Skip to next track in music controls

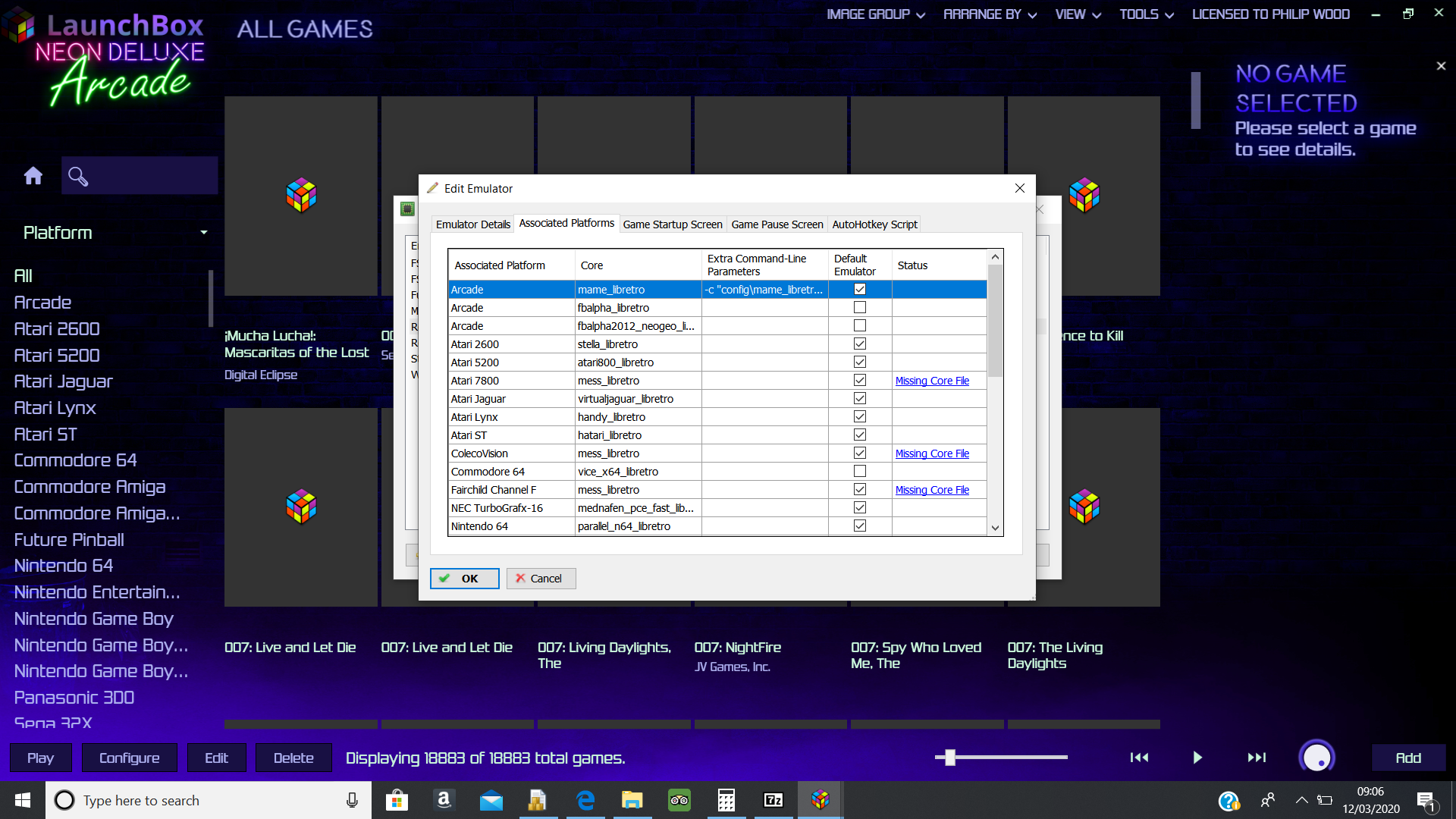pyautogui.click(x=1257, y=758)
